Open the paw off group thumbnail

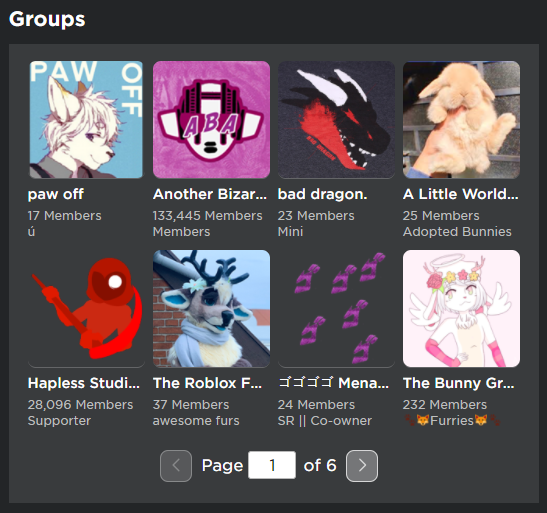point(86,120)
